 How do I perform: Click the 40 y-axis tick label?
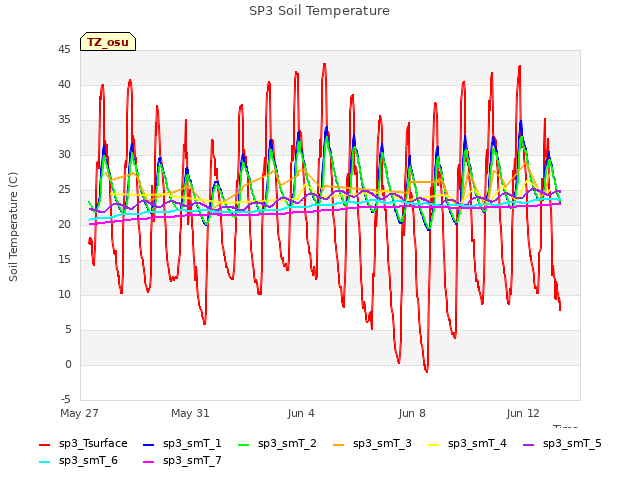click(64, 84)
